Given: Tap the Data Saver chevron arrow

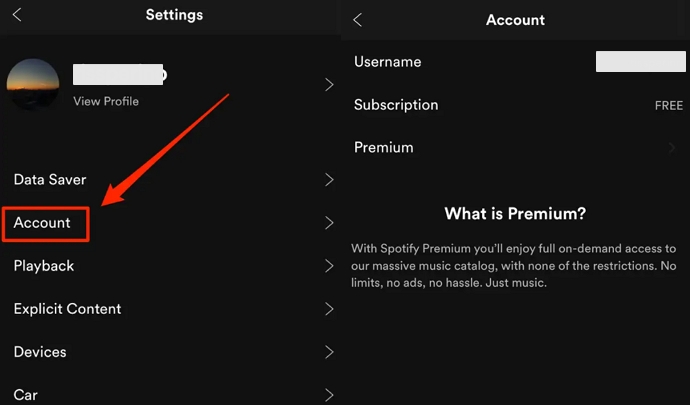Looking at the screenshot, I should pos(329,180).
